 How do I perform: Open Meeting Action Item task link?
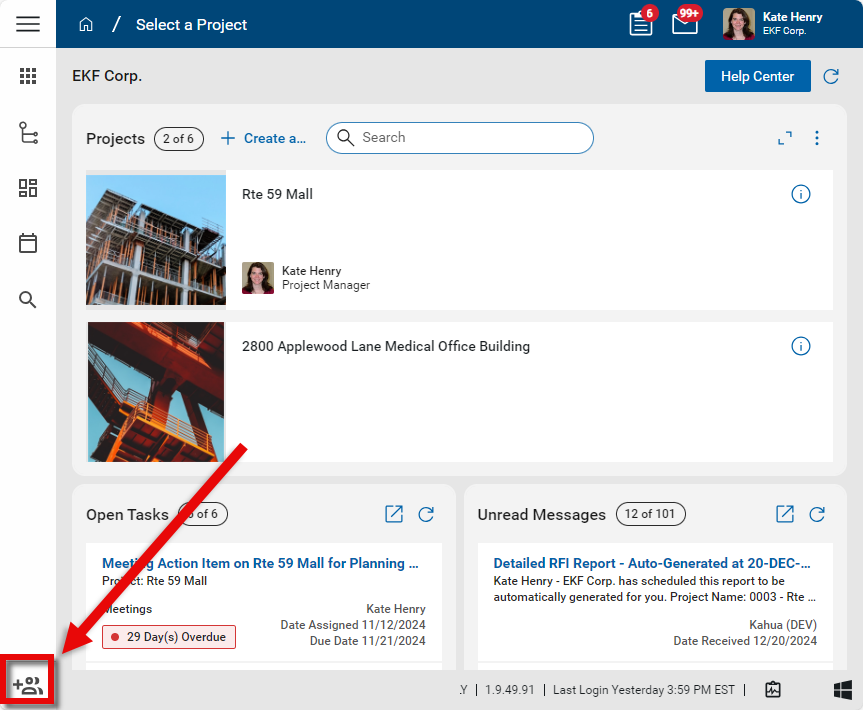pos(260,563)
